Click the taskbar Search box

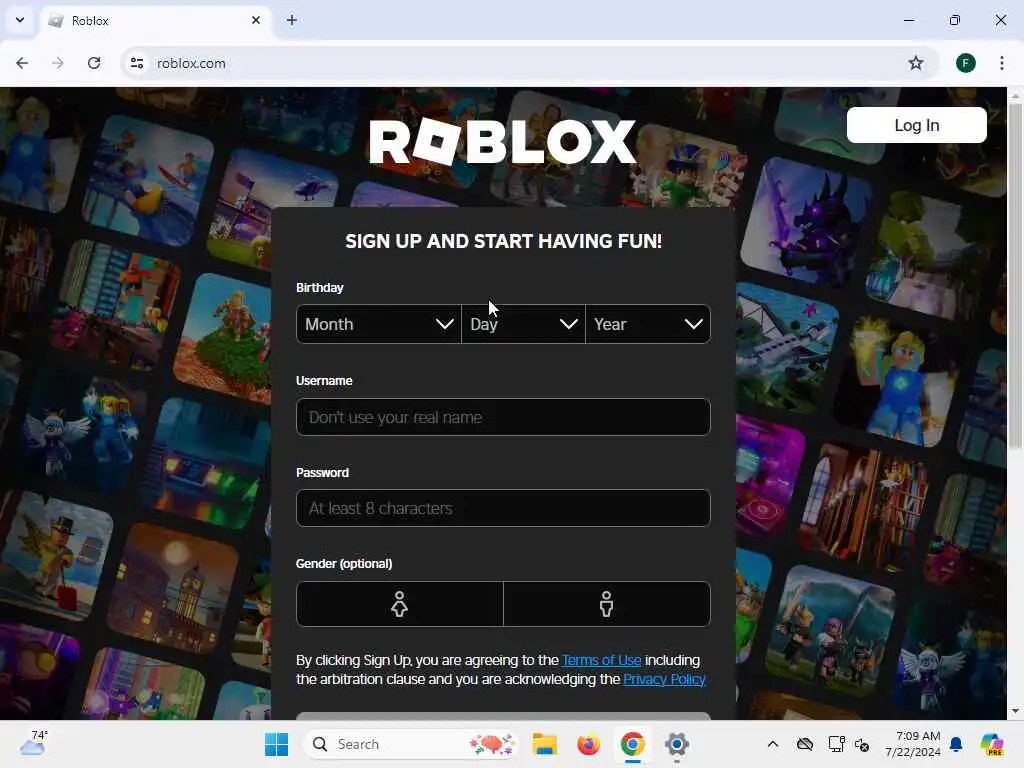pos(411,744)
